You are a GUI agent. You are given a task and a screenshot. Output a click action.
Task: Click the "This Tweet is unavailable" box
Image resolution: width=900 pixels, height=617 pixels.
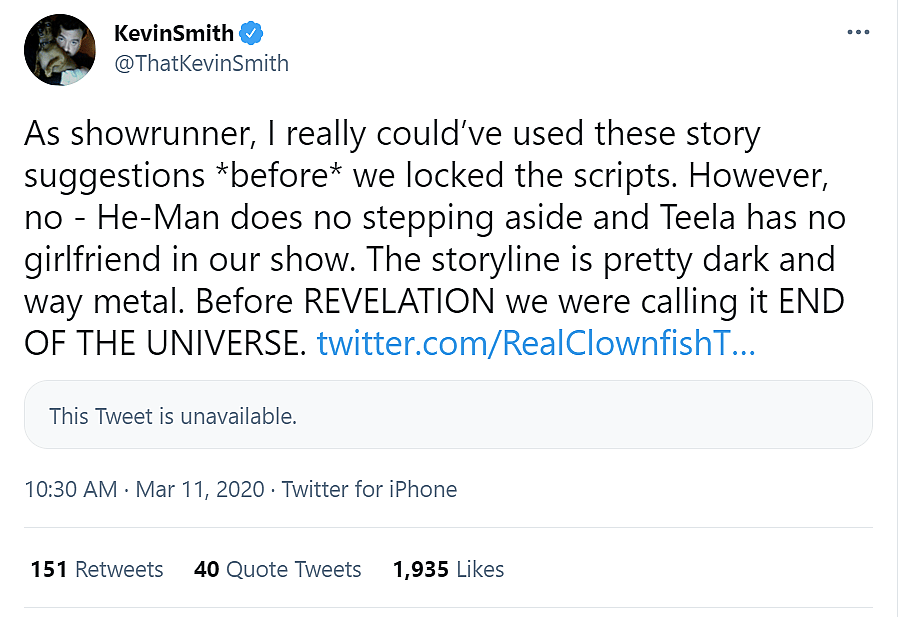(448, 416)
